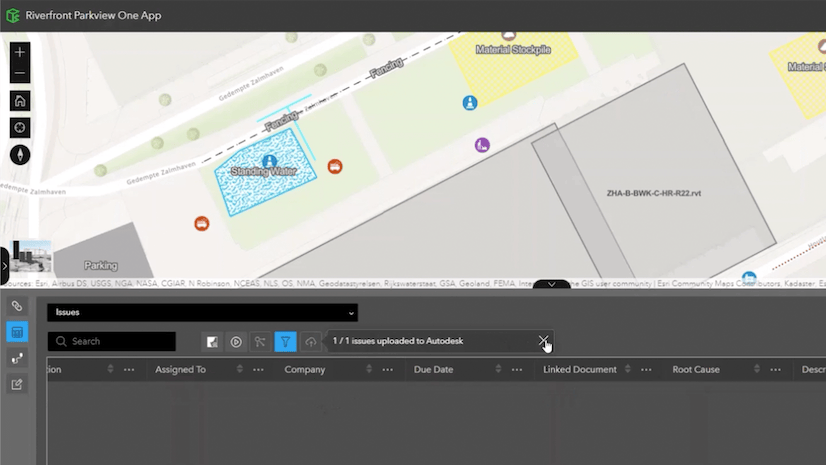This screenshot has width=826, height=465.
Task: Open the links panel icon
Action: click(x=17, y=306)
